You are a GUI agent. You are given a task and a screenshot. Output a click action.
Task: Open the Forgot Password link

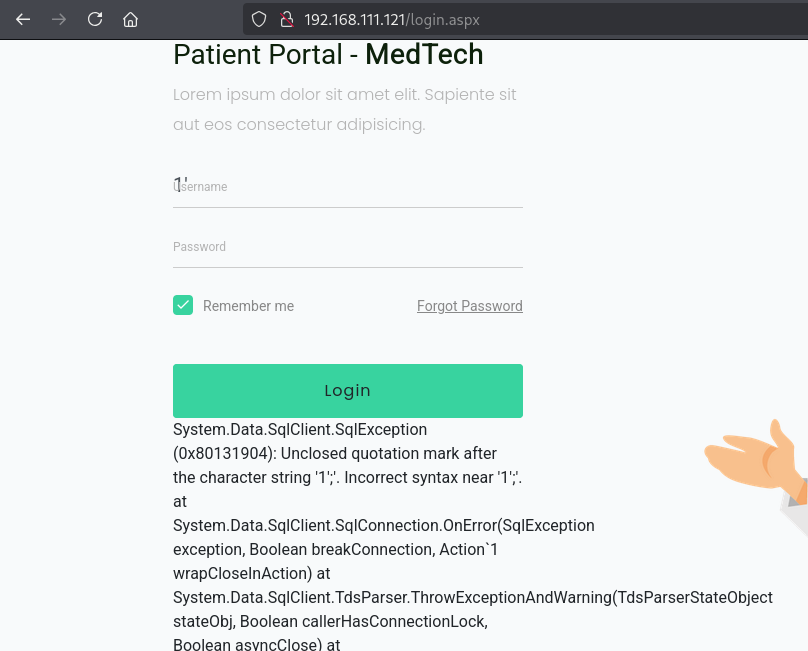[x=469, y=306]
